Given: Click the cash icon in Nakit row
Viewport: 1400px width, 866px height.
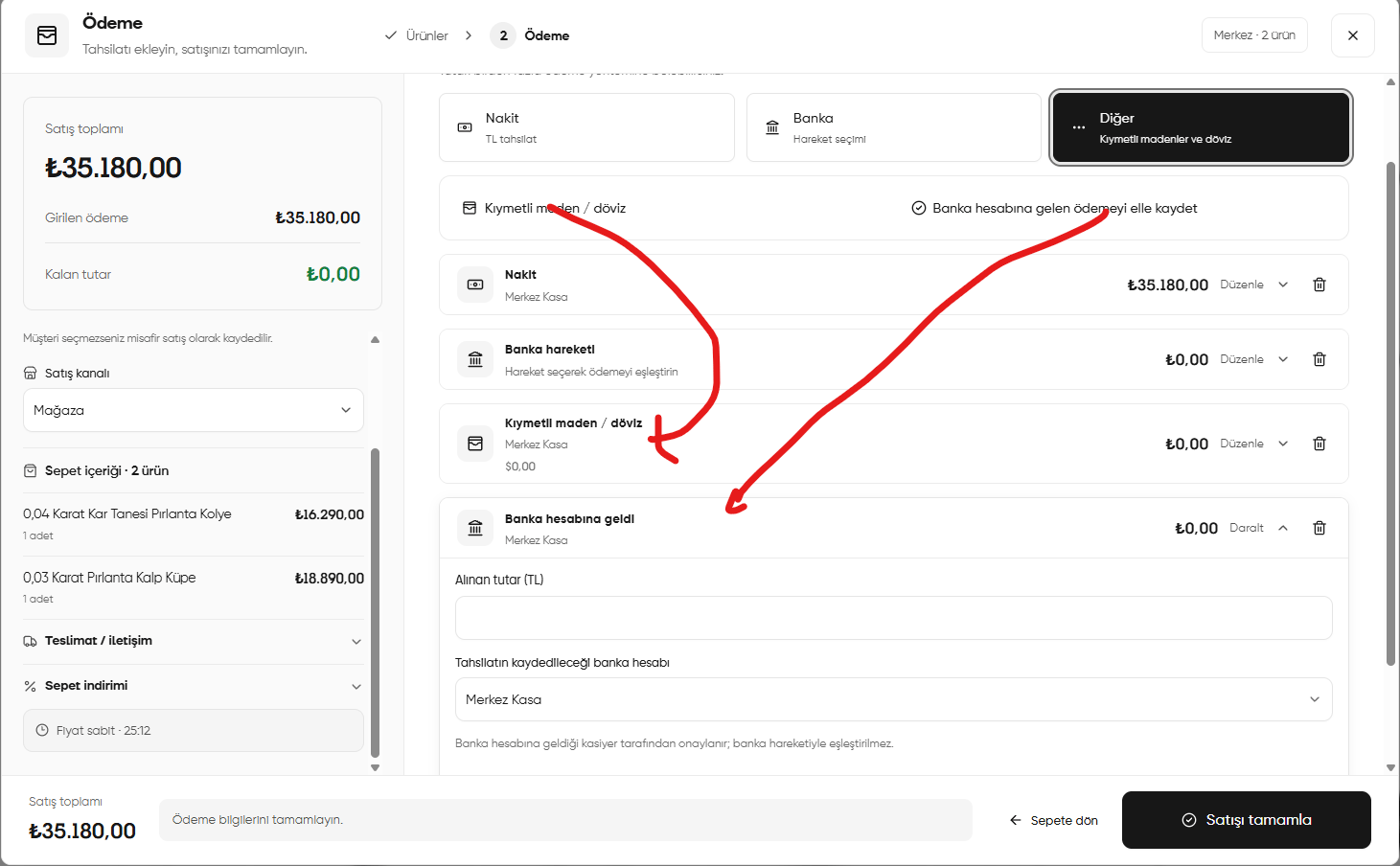Looking at the screenshot, I should tap(475, 285).
